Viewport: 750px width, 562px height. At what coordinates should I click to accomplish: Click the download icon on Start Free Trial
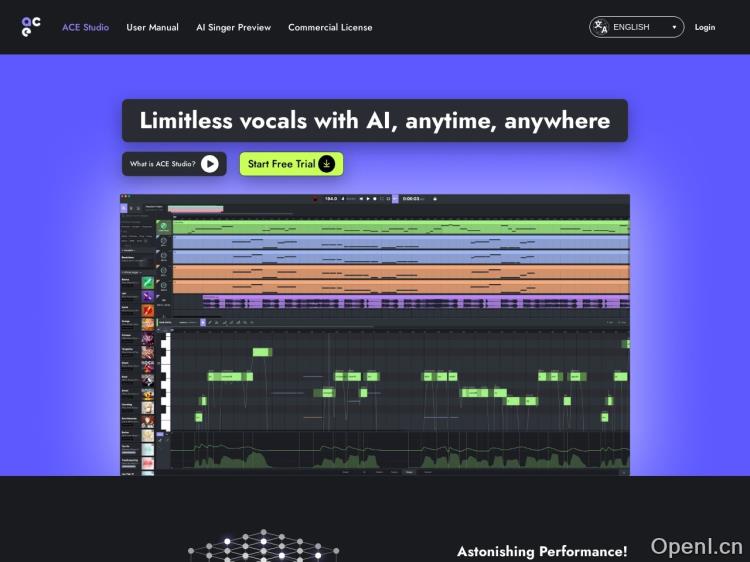point(326,164)
